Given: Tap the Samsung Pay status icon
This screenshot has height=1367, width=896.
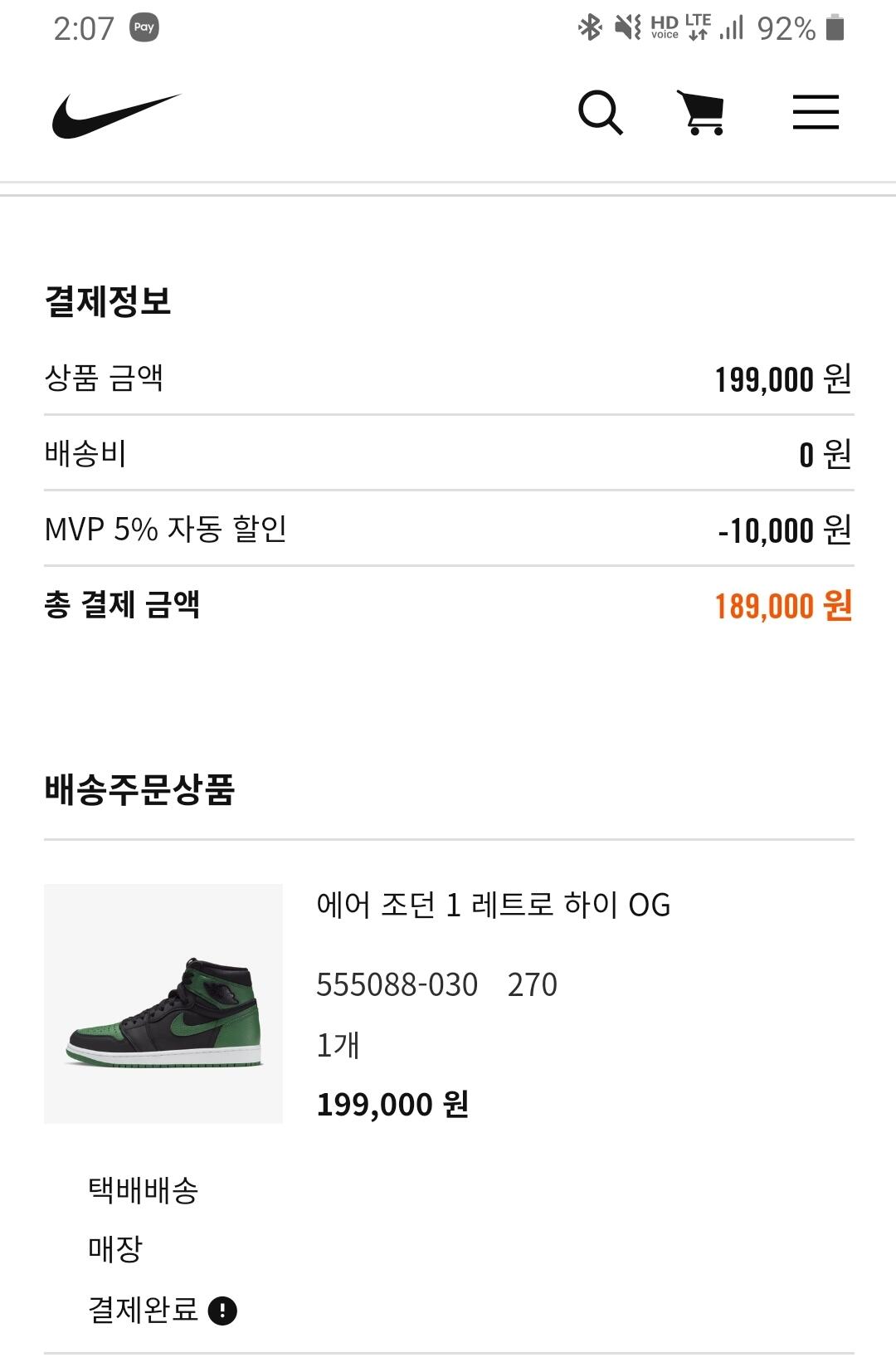Looking at the screenshot, I should [x=144, y=27].
